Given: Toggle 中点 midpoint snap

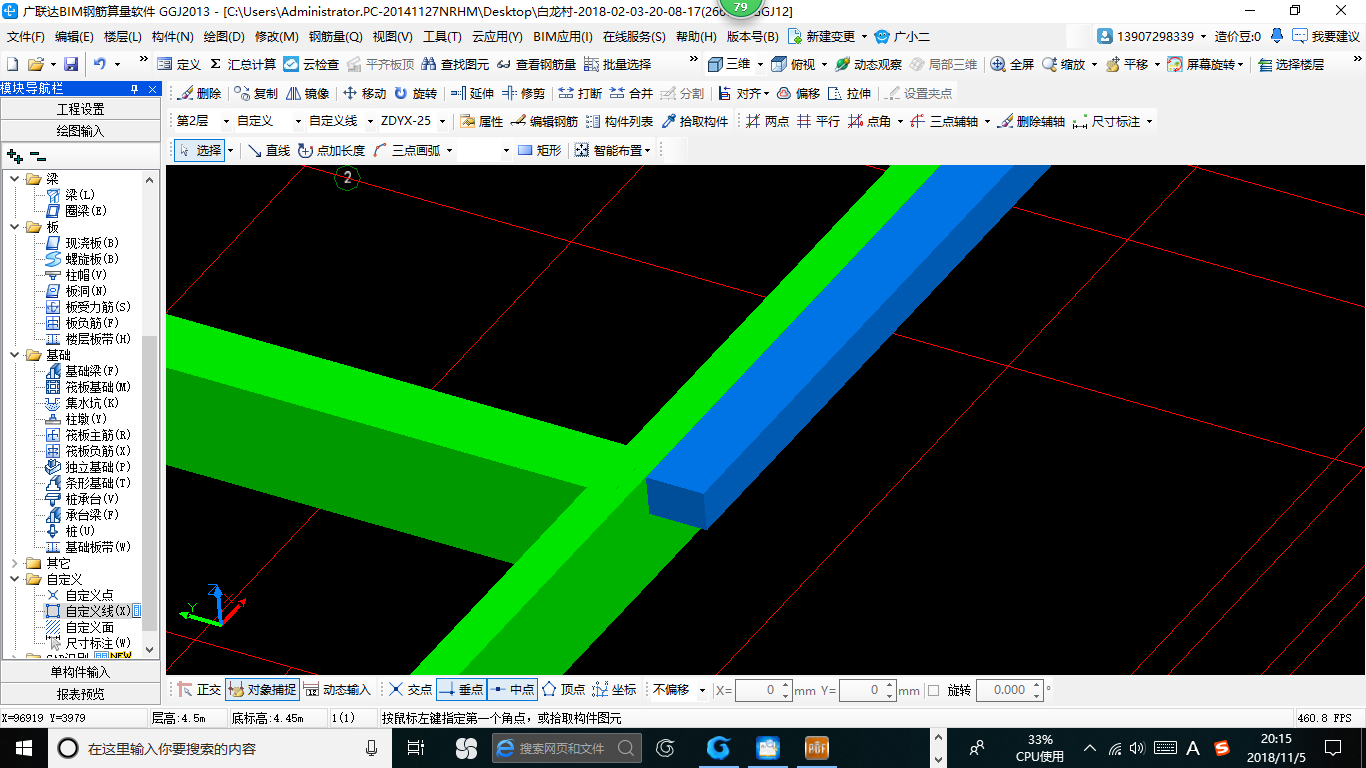Looking at the screenshot, I should coord(512,690).
